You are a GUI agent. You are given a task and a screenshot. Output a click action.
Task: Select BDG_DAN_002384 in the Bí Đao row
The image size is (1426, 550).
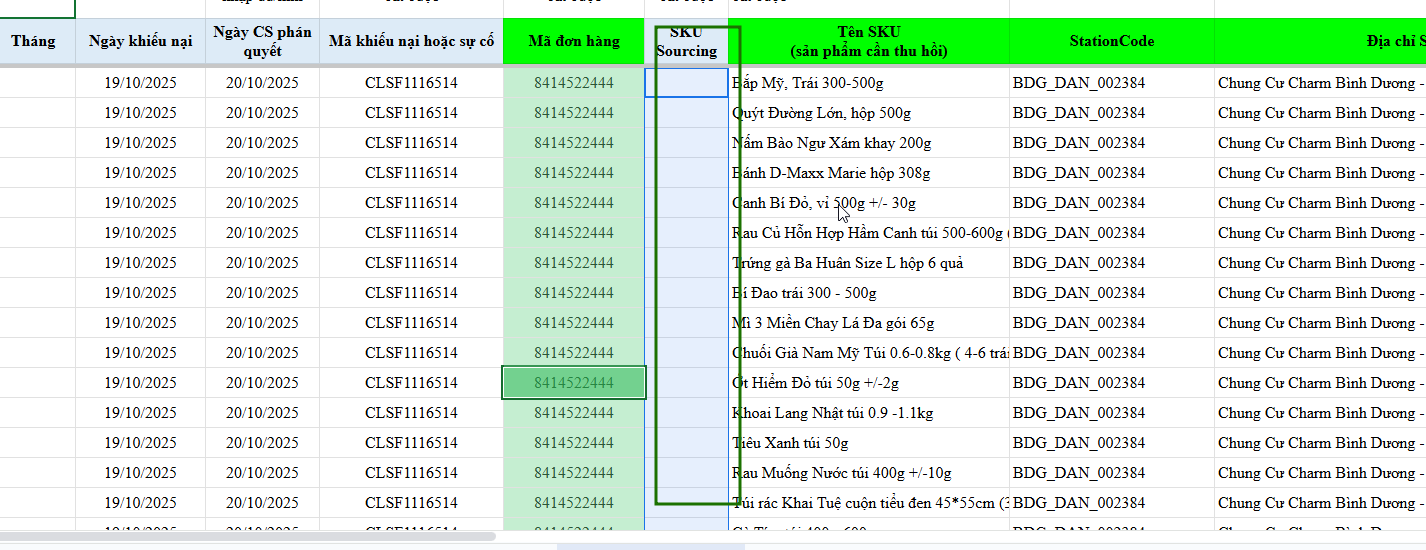click(x=1112, y=293)
